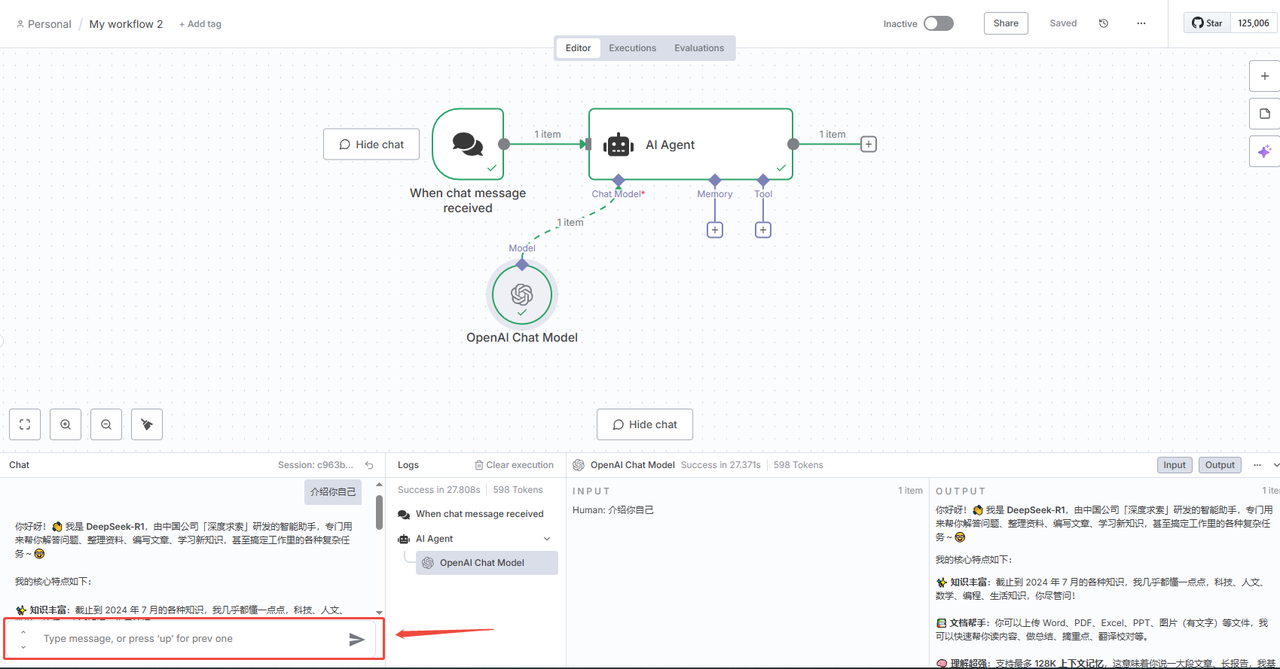
Task: Click the 'Success in 27.371s' status text
Action: pyautogui.click(x=721, y=465)
